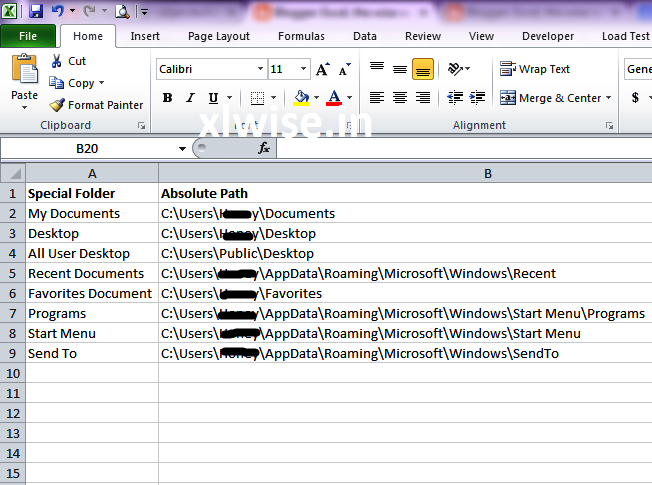
Task: Select the row 5 header
Action: tap(12, 273)
